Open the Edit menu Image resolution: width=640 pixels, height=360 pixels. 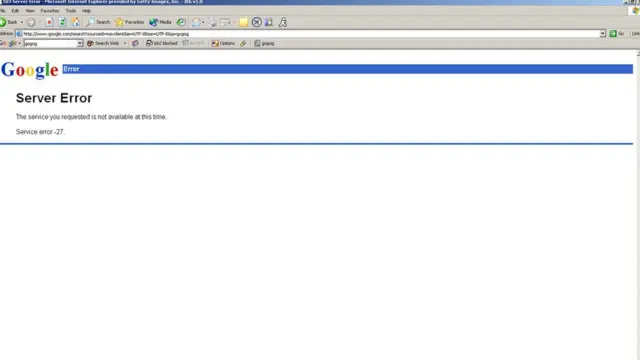[15, 11]
